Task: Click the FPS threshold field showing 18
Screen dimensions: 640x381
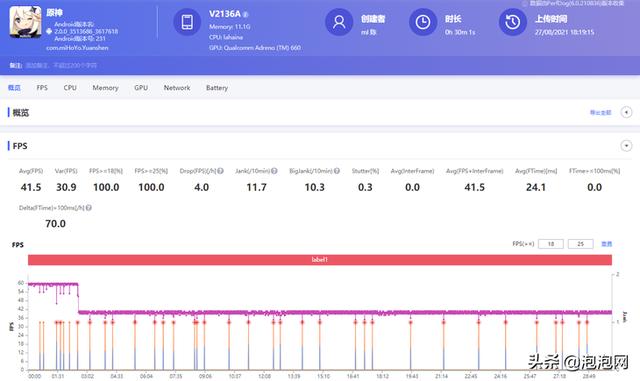Action: coord(551,244)
